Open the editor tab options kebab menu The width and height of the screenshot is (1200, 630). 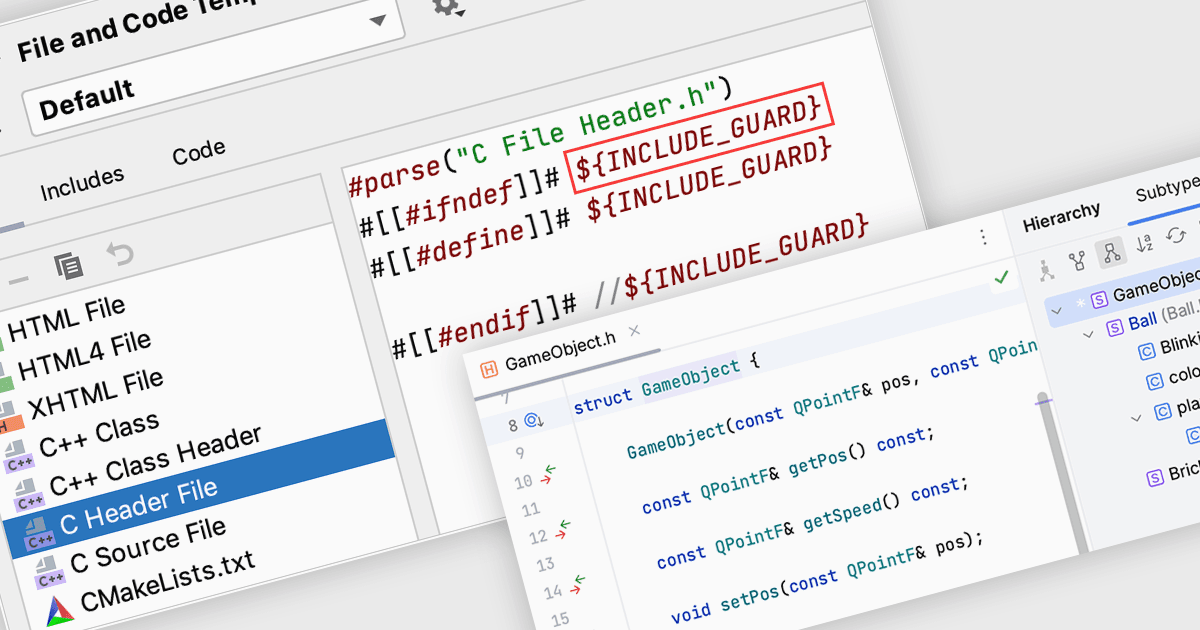pos(983,237)
